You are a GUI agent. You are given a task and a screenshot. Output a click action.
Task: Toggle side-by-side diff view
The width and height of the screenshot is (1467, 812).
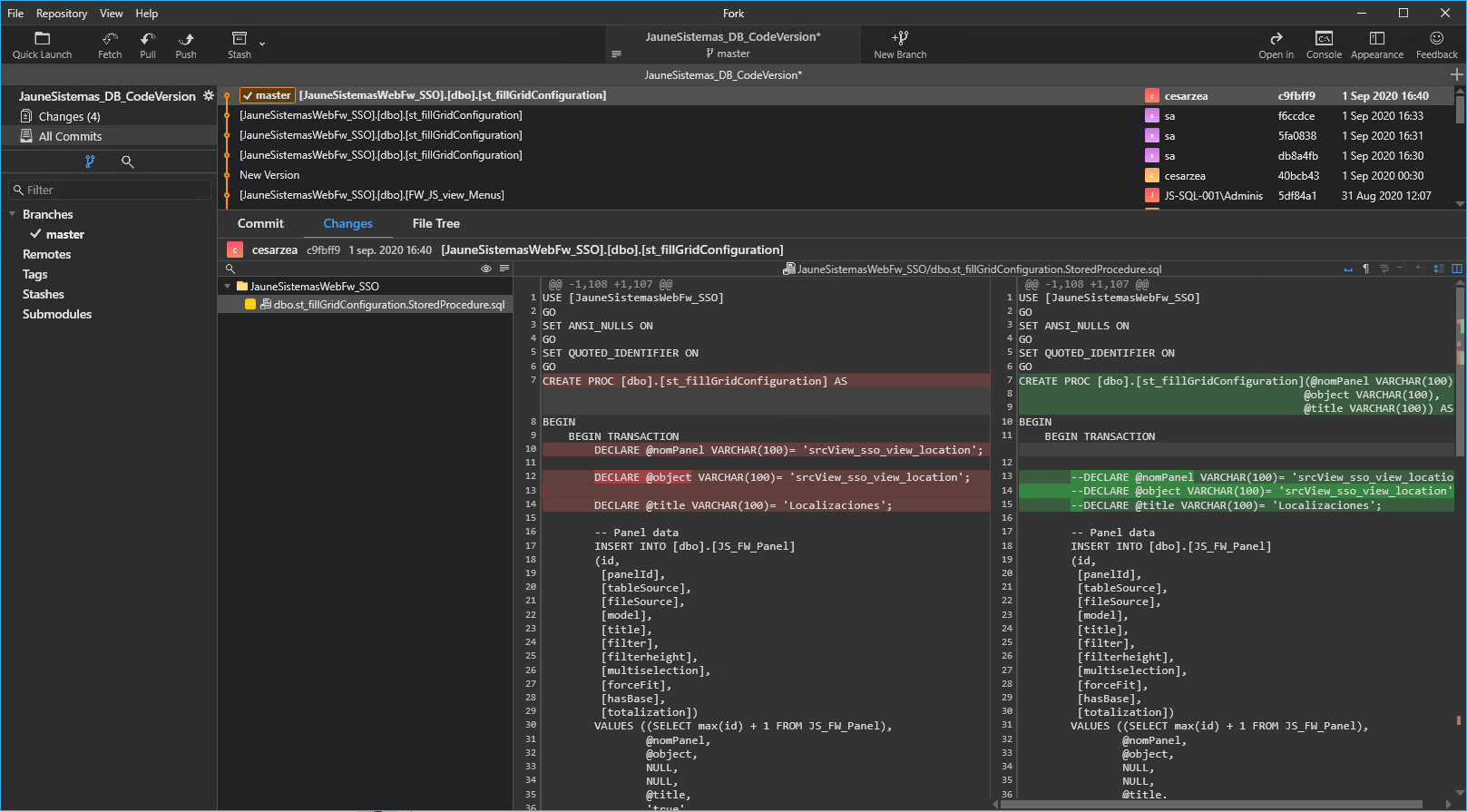point(1457,269)
